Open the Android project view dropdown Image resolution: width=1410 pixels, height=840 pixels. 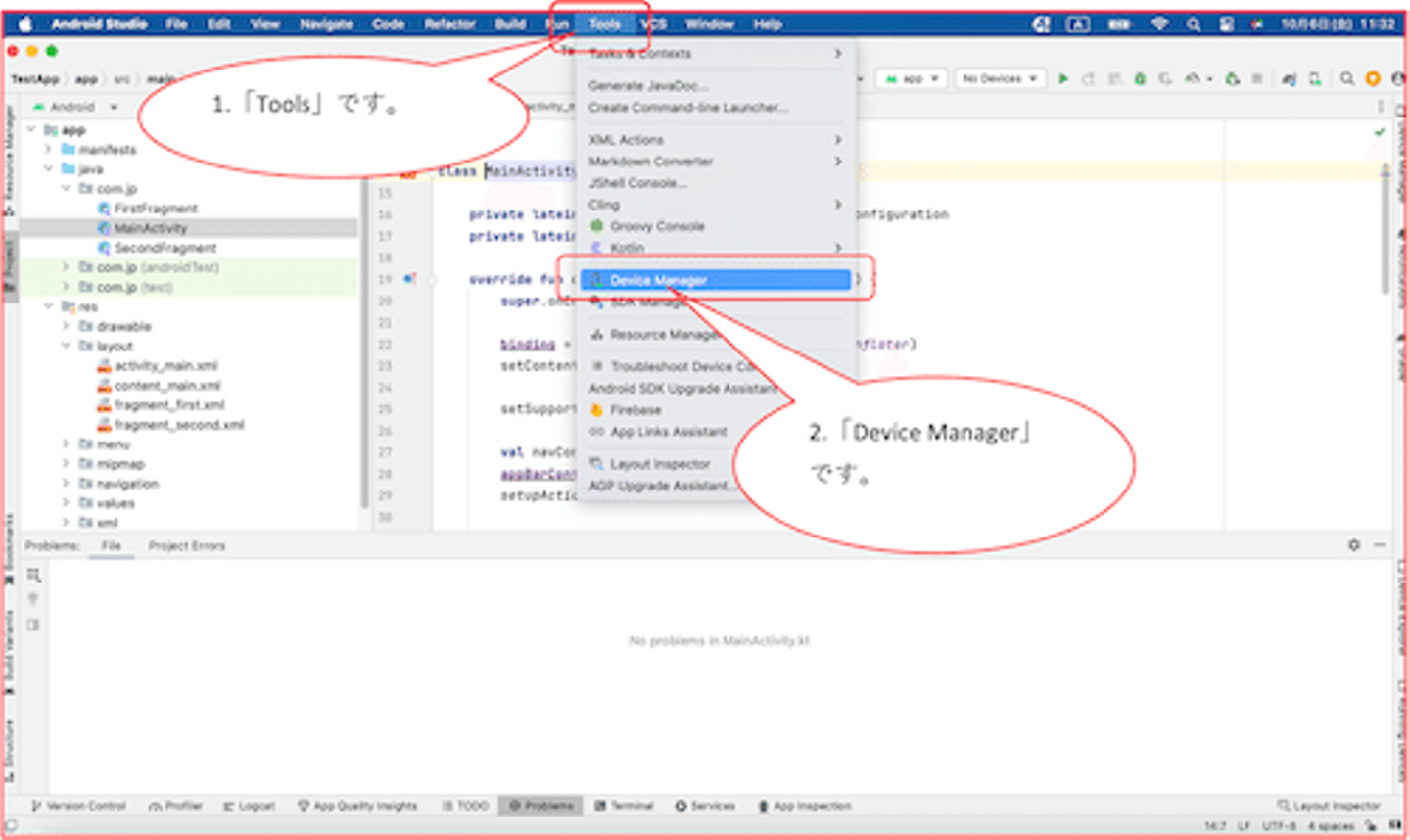click(x=74, y=107)
